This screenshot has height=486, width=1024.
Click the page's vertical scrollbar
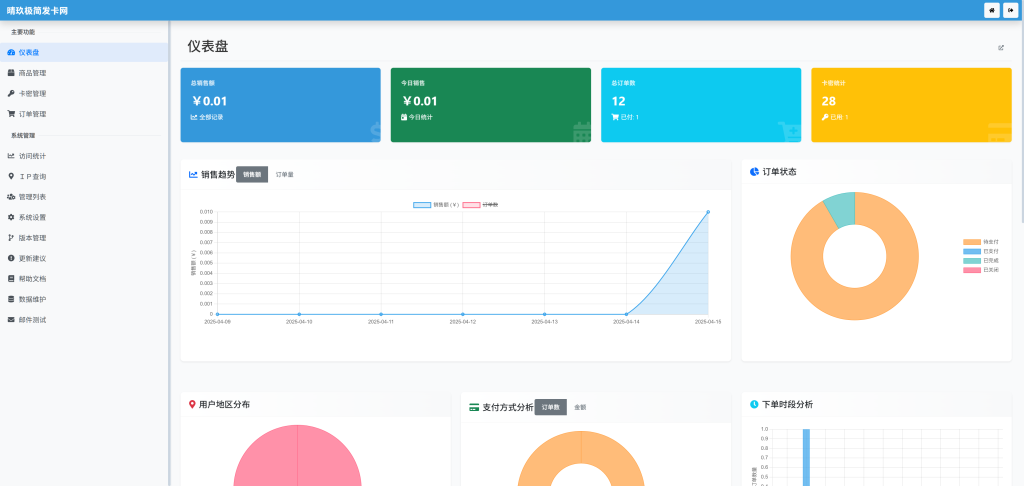click(1020, 120)
